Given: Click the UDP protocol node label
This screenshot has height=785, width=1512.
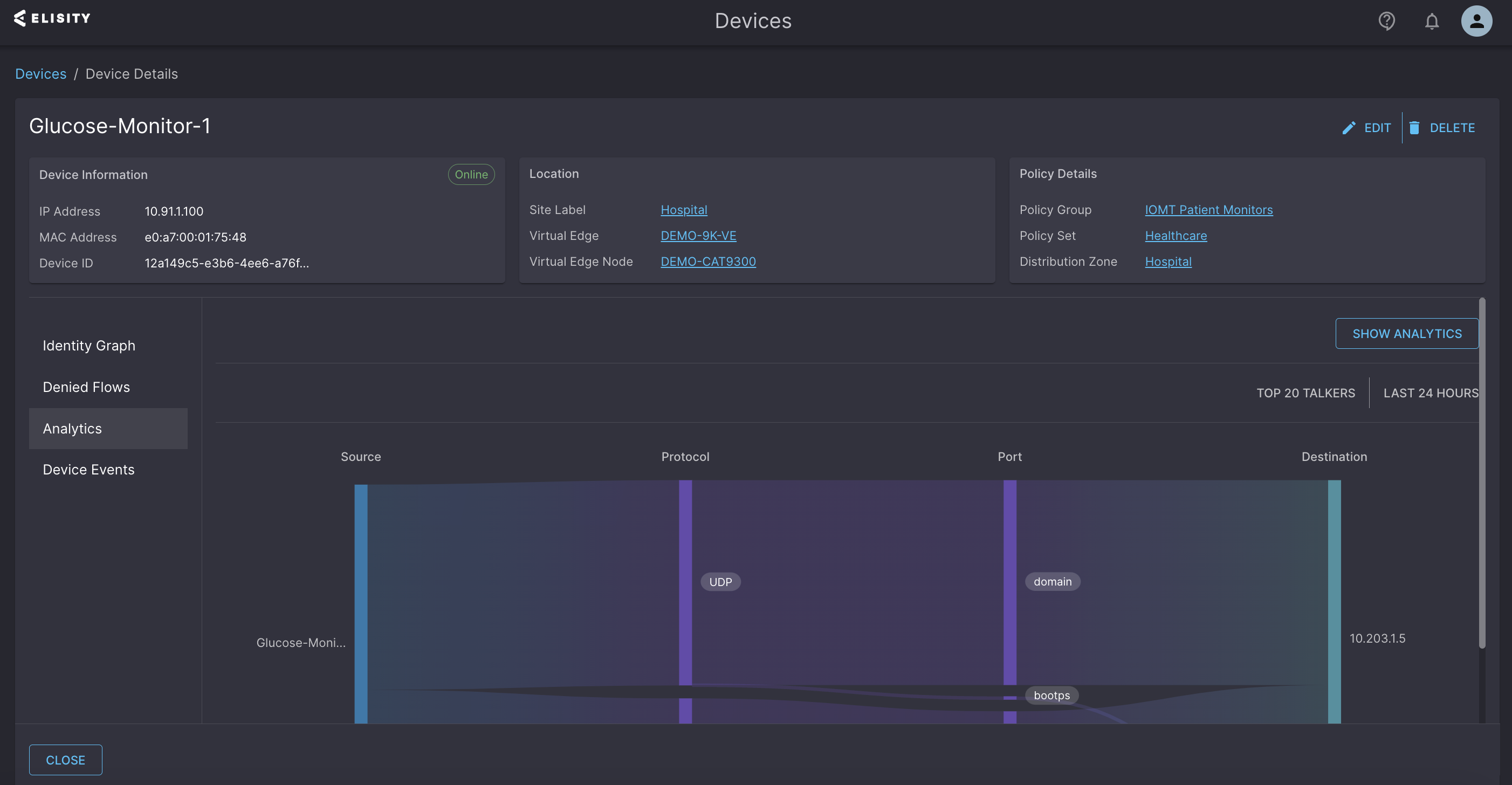Looking at the screenshot, I should point(720,582).
